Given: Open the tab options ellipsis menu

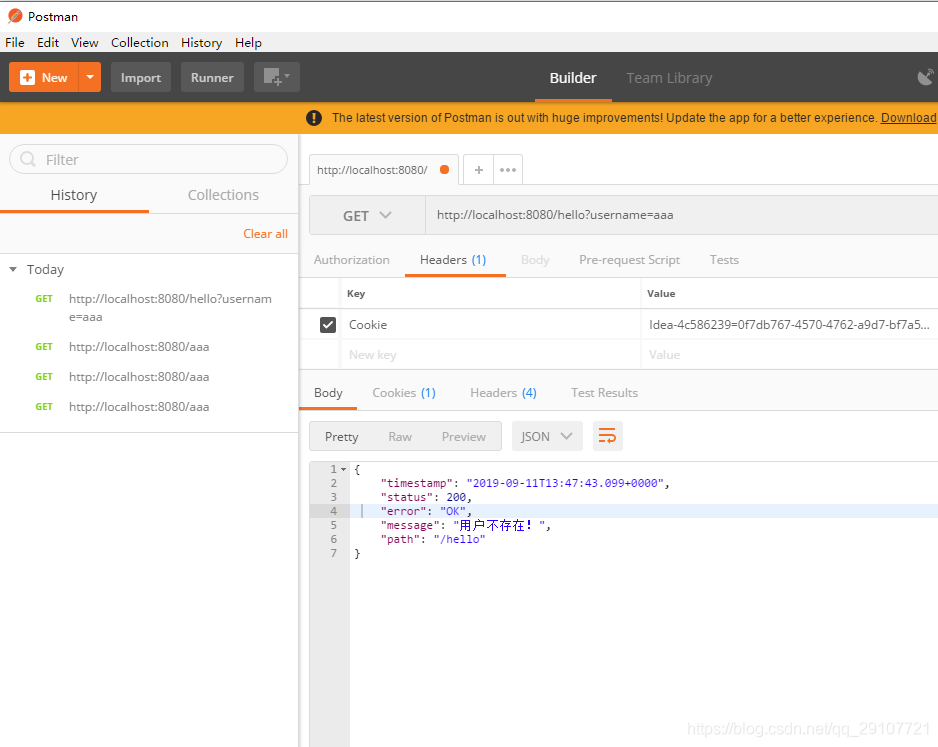Looking at the screenshot, I should tap(508, 170).
